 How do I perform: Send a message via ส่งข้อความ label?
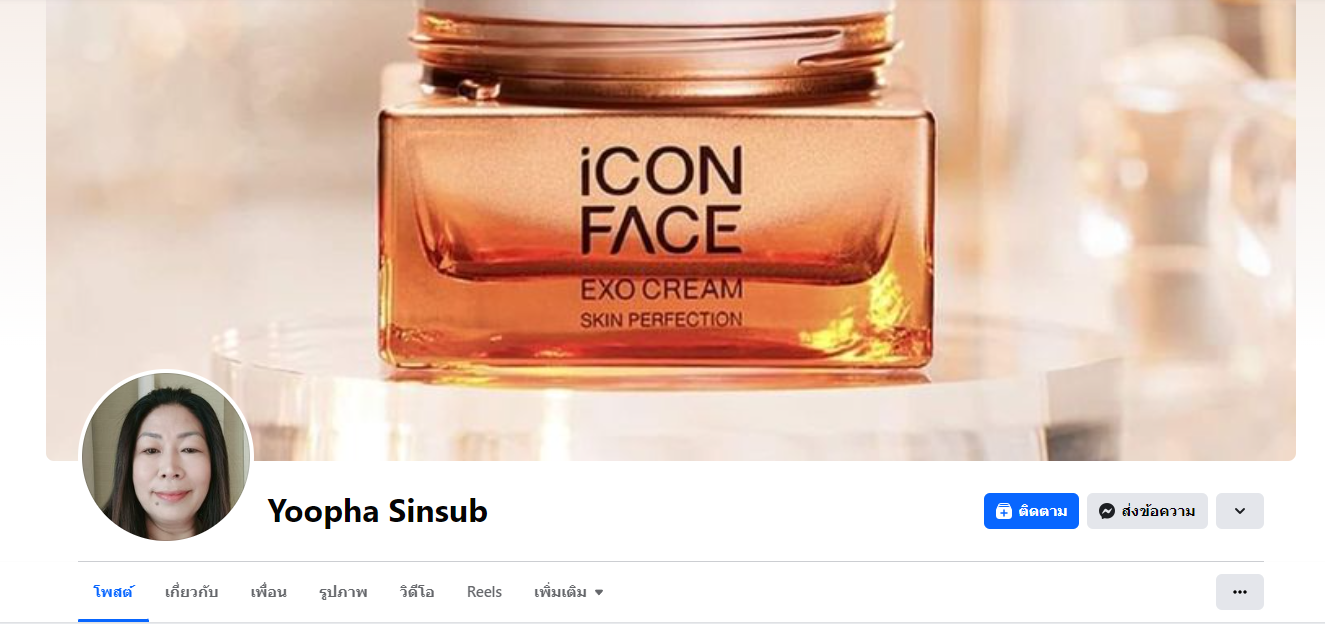pos(1158,511)
